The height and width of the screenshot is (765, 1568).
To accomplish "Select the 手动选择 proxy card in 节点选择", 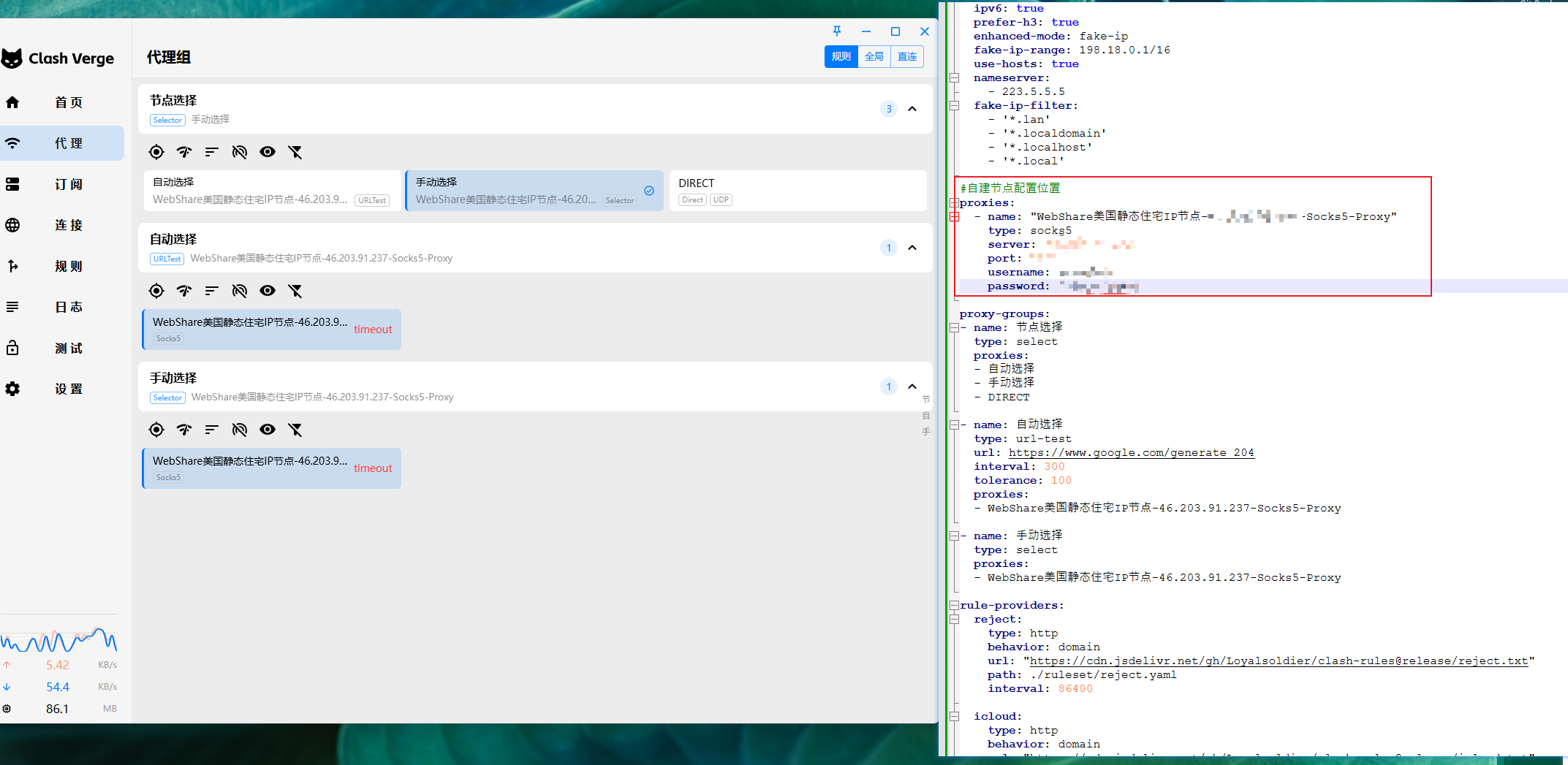I will pyautogui.click(x=534, y=191).
